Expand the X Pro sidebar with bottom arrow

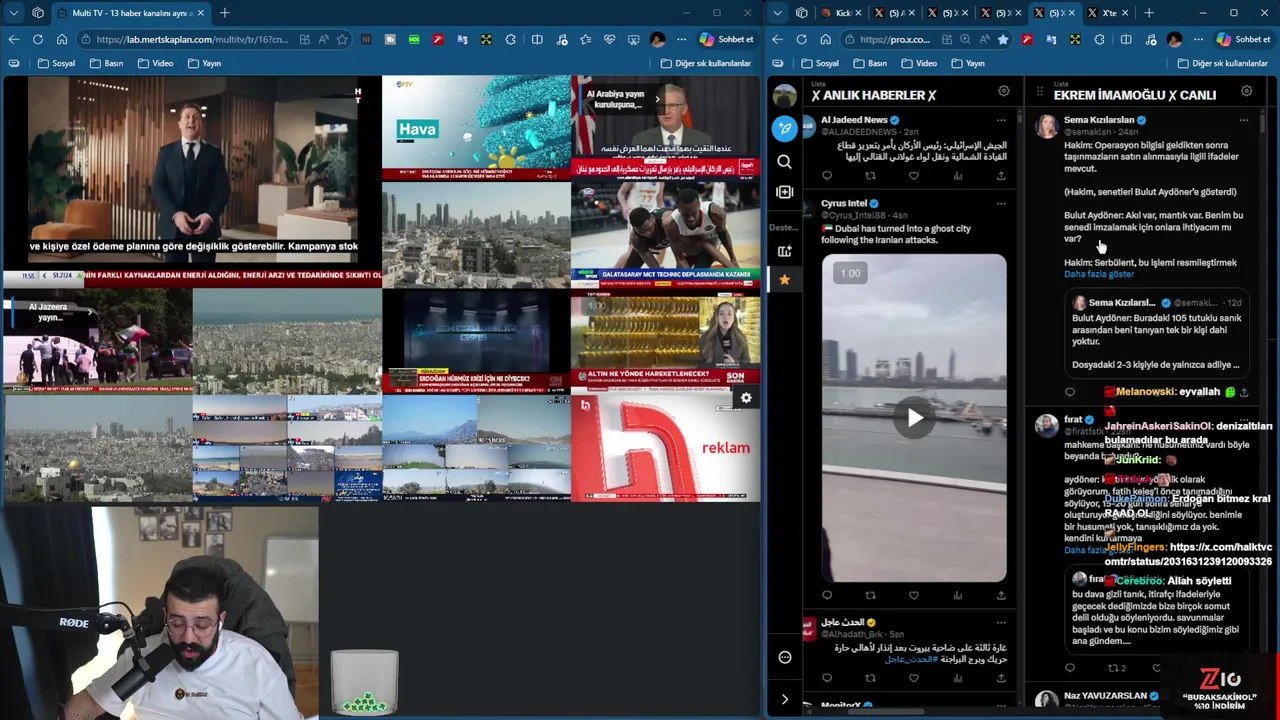pyautogui.click(x=785, y=699)
